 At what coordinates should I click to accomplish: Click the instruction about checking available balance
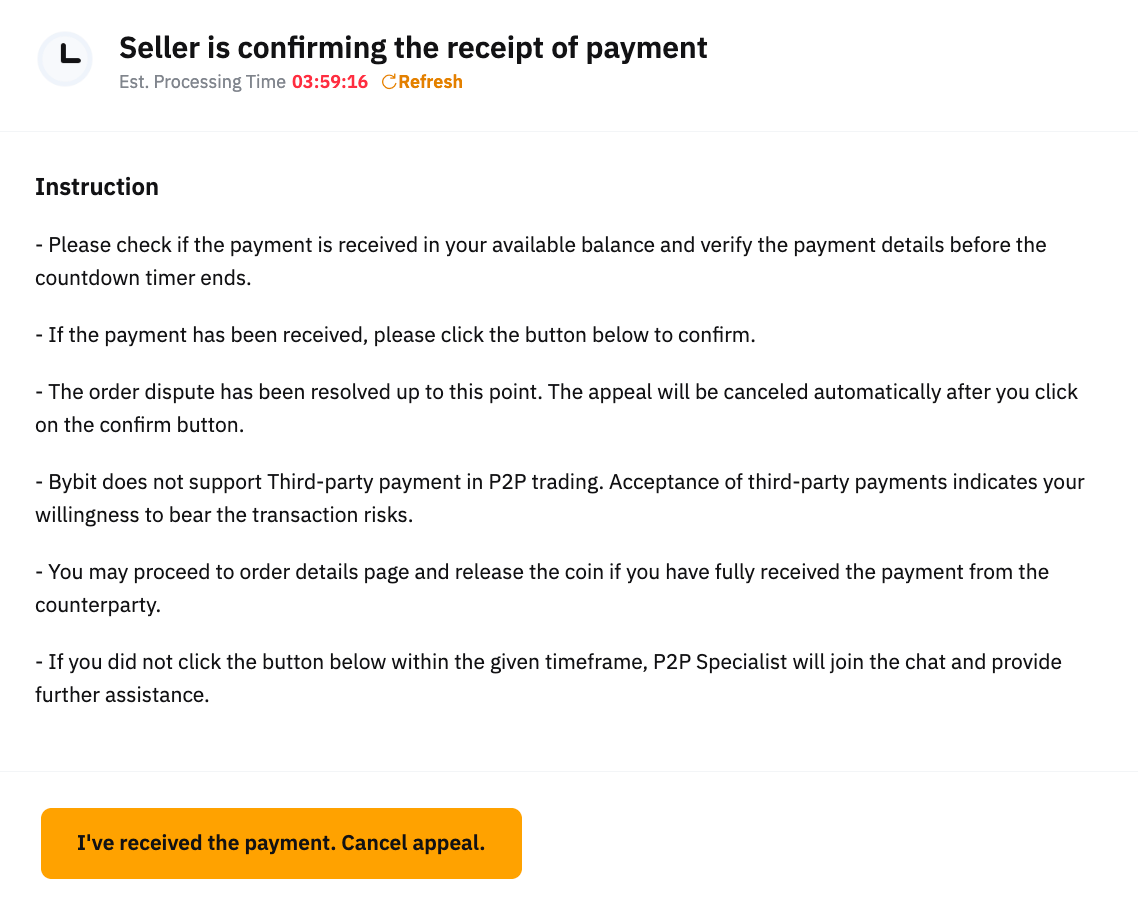click(540, 245)
